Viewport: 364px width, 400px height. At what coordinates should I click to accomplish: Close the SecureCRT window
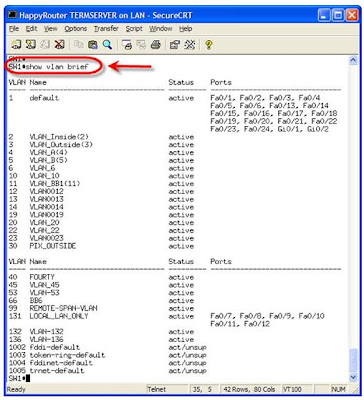point(352,15)
